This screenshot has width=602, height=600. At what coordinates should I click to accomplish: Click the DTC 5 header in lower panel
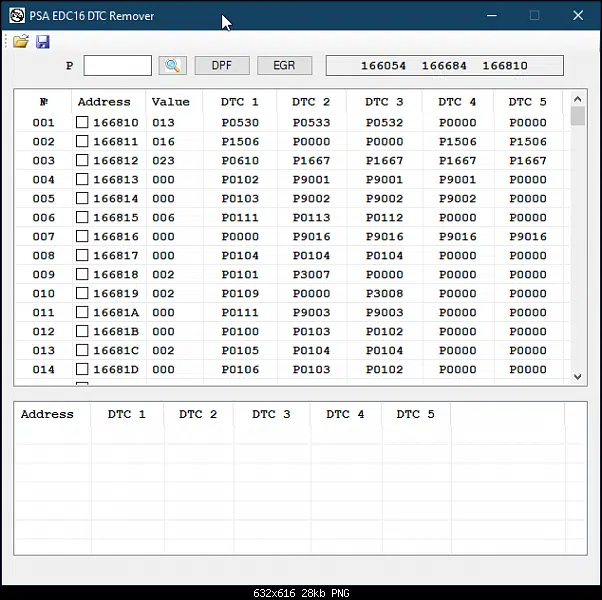point(415,414)
